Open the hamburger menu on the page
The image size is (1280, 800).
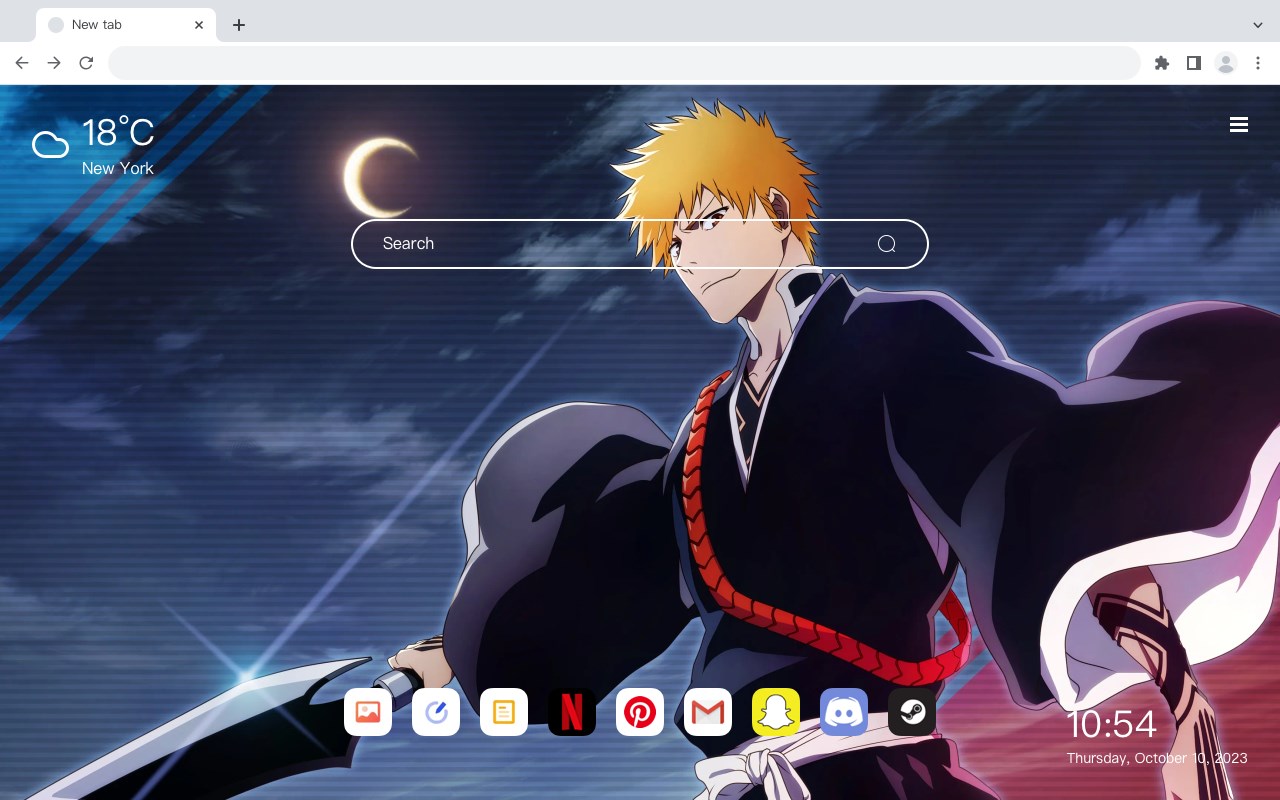click(1239, 125)
